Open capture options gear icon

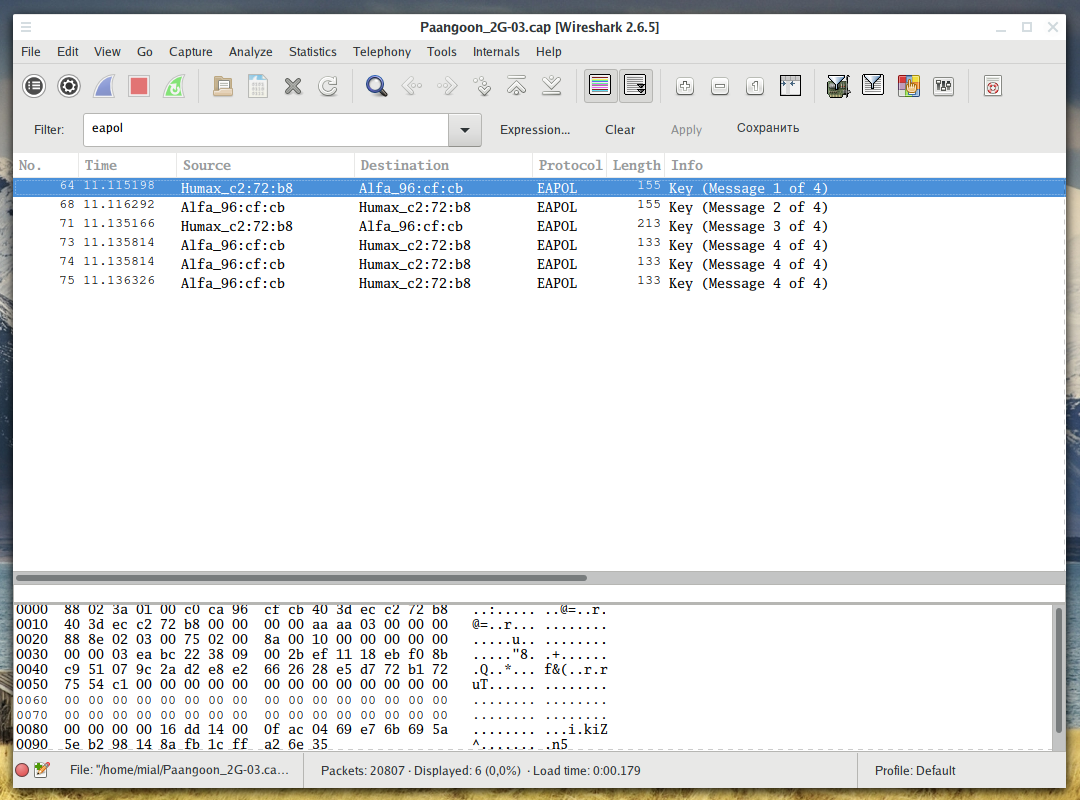(x=69, y=86)
